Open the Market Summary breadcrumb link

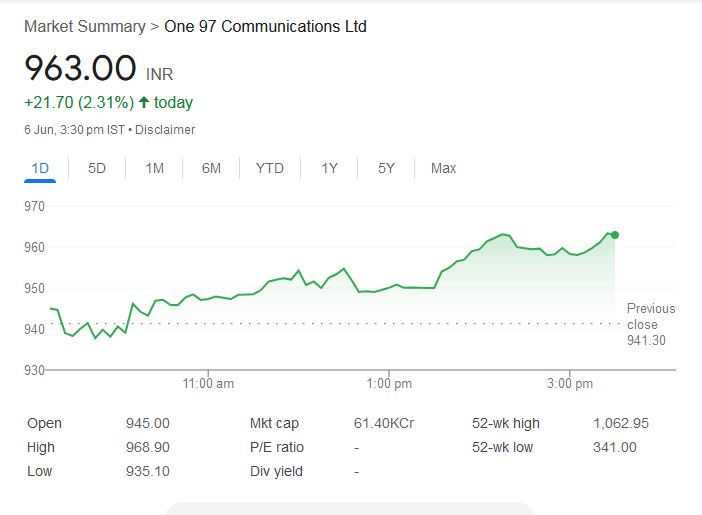point(84,26)
